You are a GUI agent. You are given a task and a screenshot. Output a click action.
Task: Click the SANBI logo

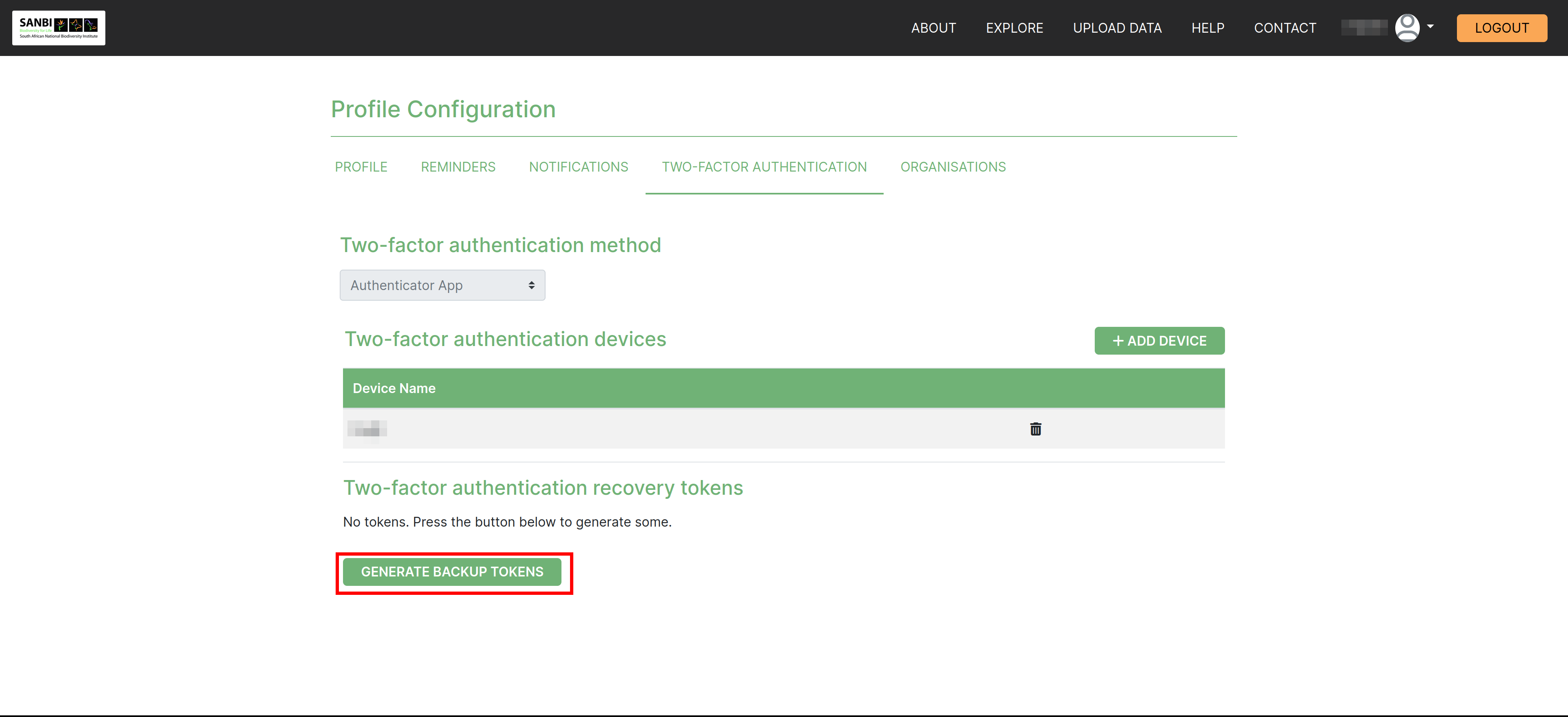(x=58, y=28)
